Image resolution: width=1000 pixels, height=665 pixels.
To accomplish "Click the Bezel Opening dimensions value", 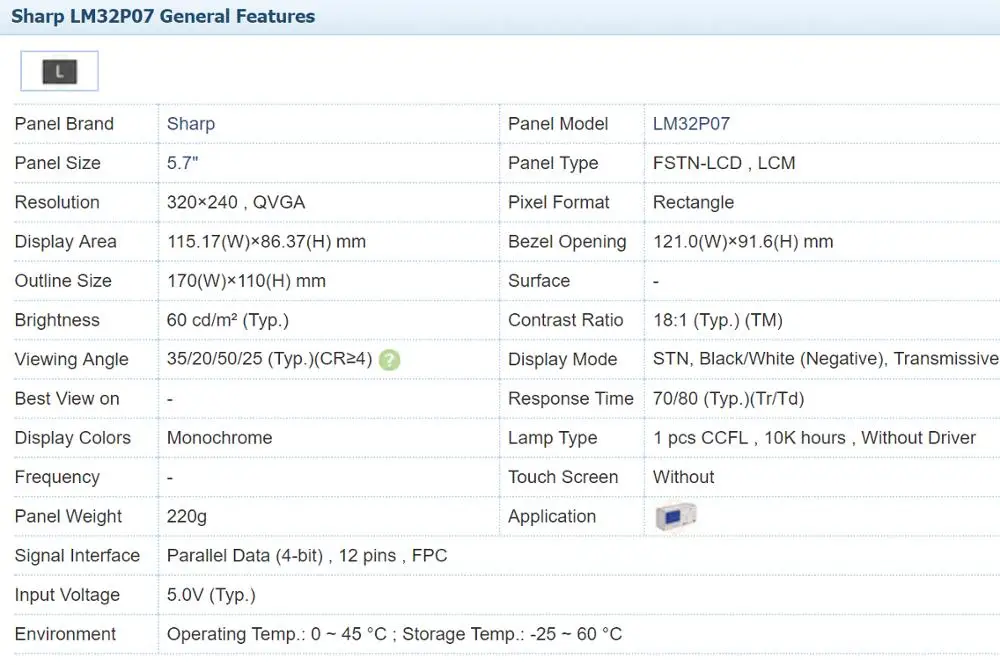I will [x=743, y=242].
